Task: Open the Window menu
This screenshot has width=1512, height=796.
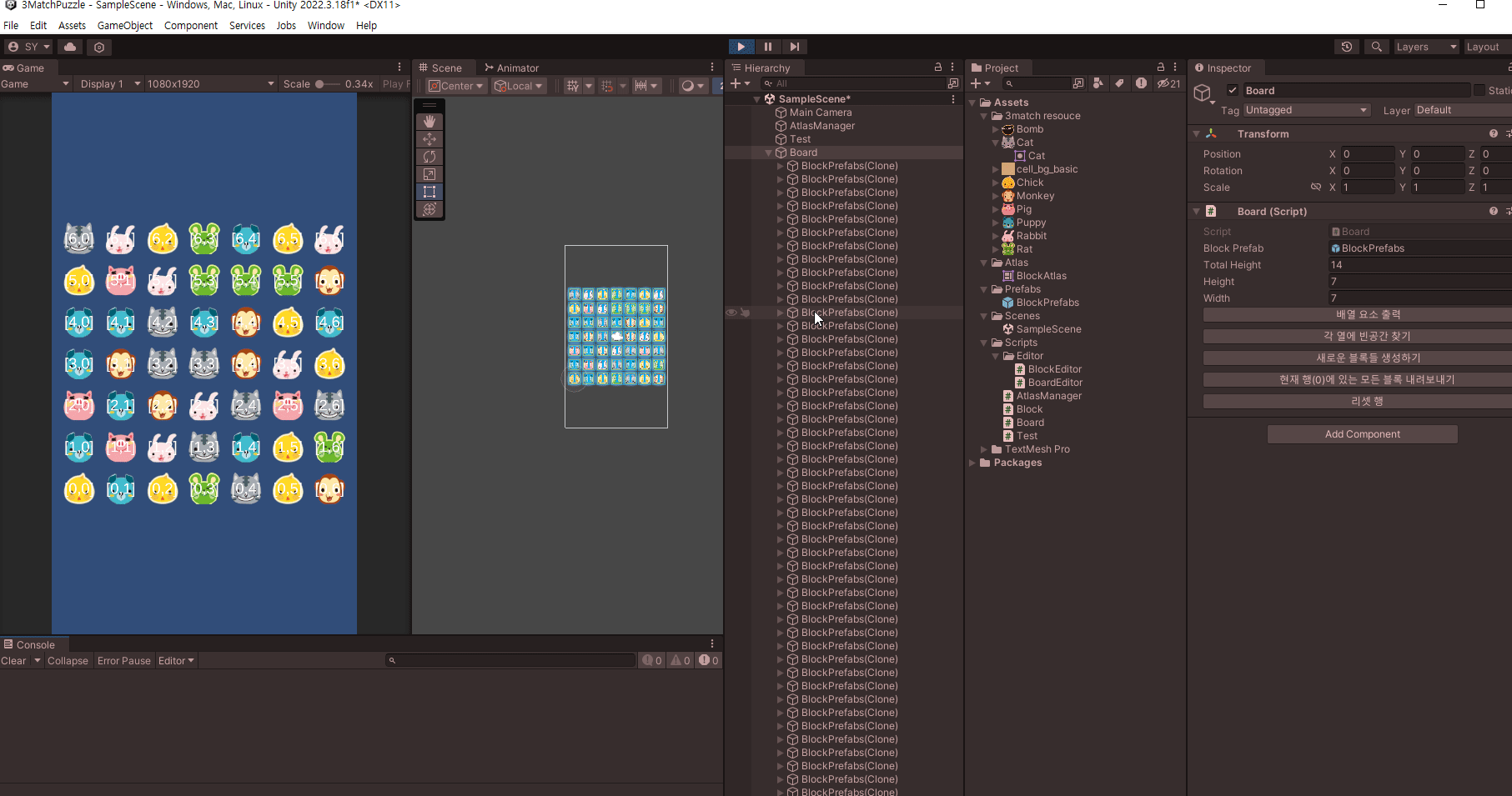Action: (326, 26)
